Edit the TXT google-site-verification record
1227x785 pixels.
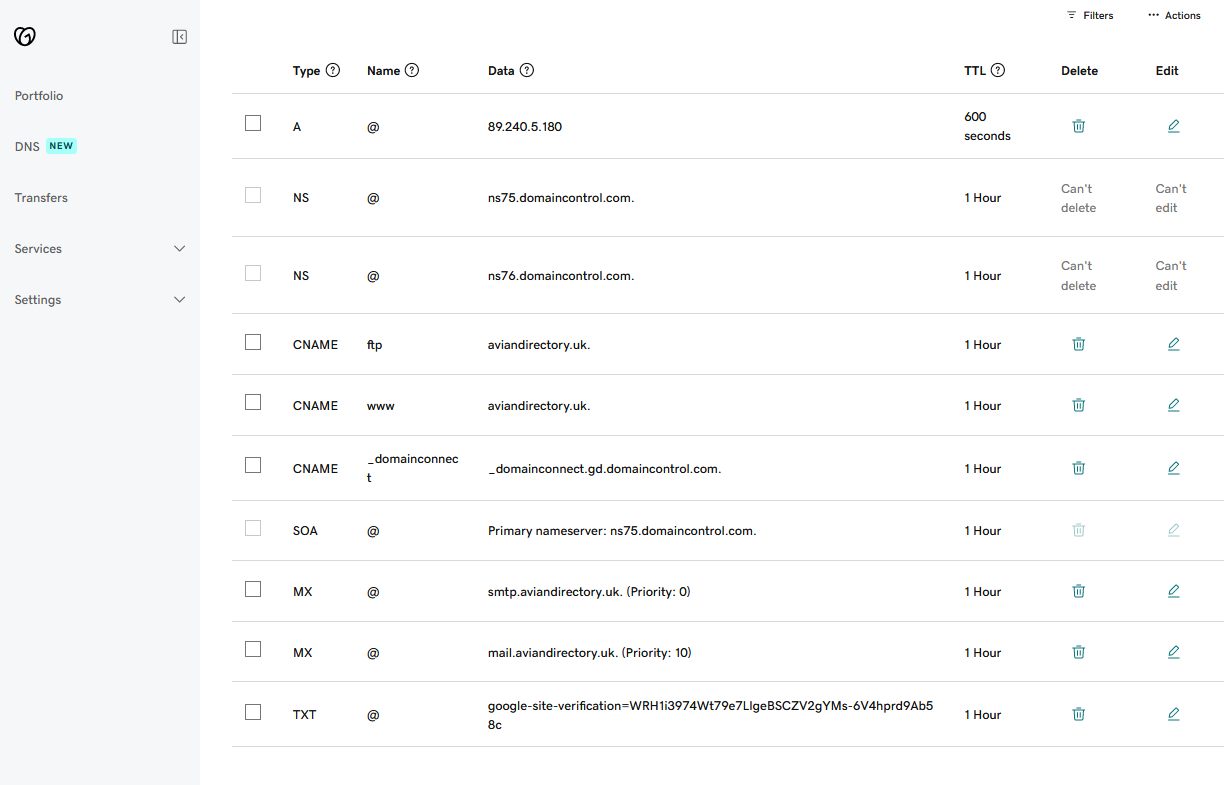[1173, 714]
